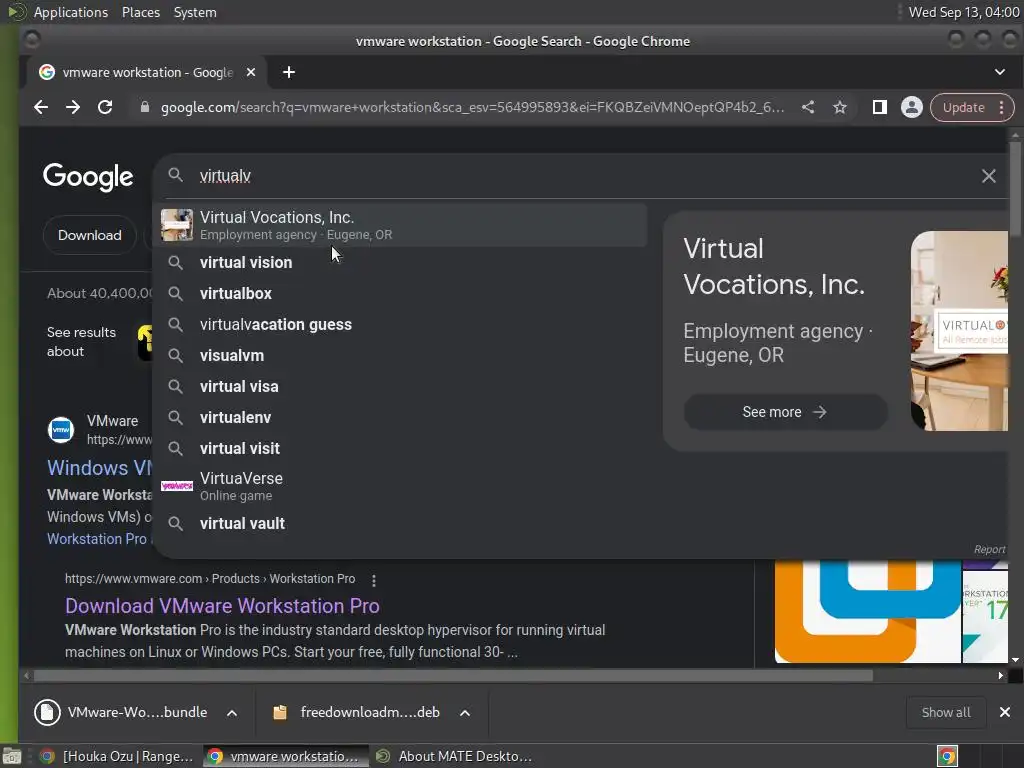1024x768 pixels.
Task: Click the show desktop icon in taskbar
Action: coord(12,756)
